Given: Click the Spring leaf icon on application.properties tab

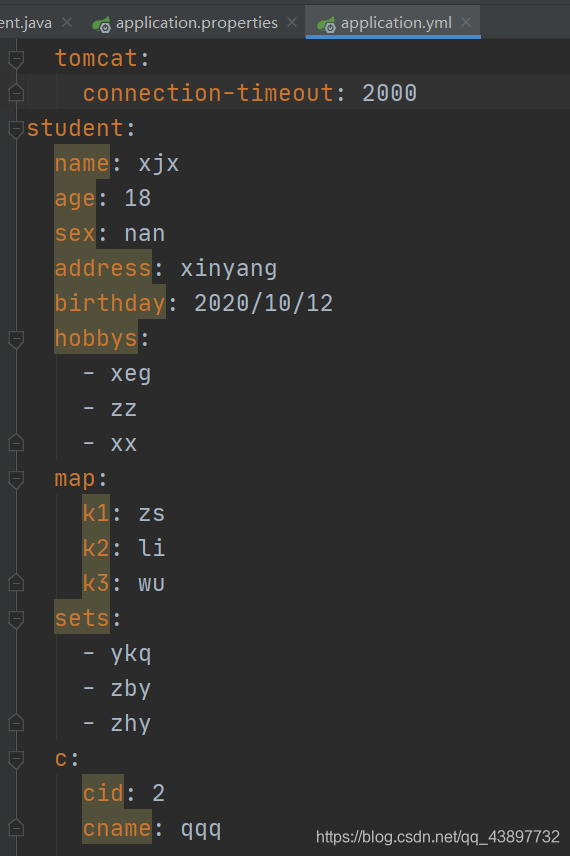Looking at the screenshot, I should pyautogui.click(x=102, y=24).
